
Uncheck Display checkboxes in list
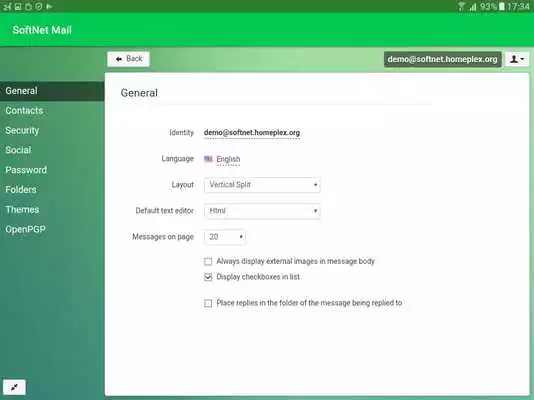[x=208, y=277]
